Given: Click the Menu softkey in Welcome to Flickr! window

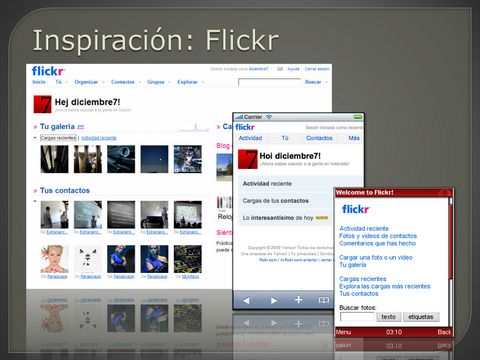Looking at the screenshot, I should pyautogui.click(x=343, y=332).
